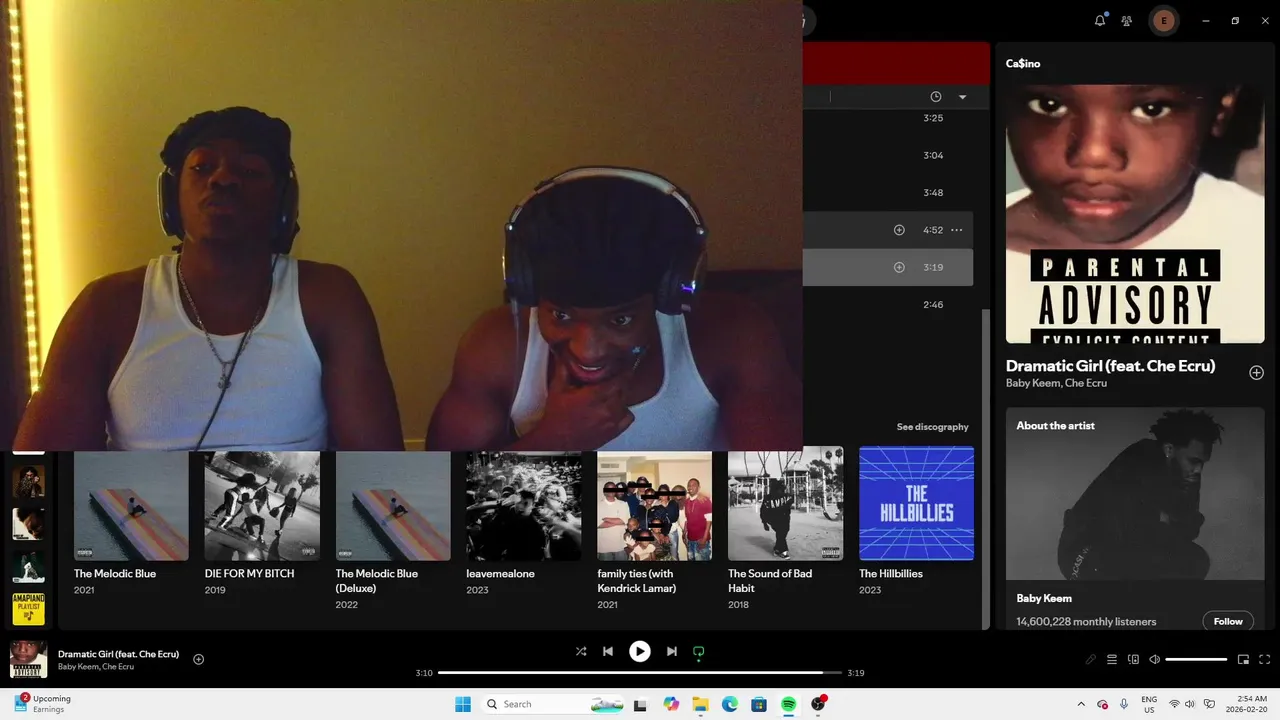Select the track row lasting 3:48
Image resolution: width=1280 pixels, height=720 pixels.
(x=888, y=193)
